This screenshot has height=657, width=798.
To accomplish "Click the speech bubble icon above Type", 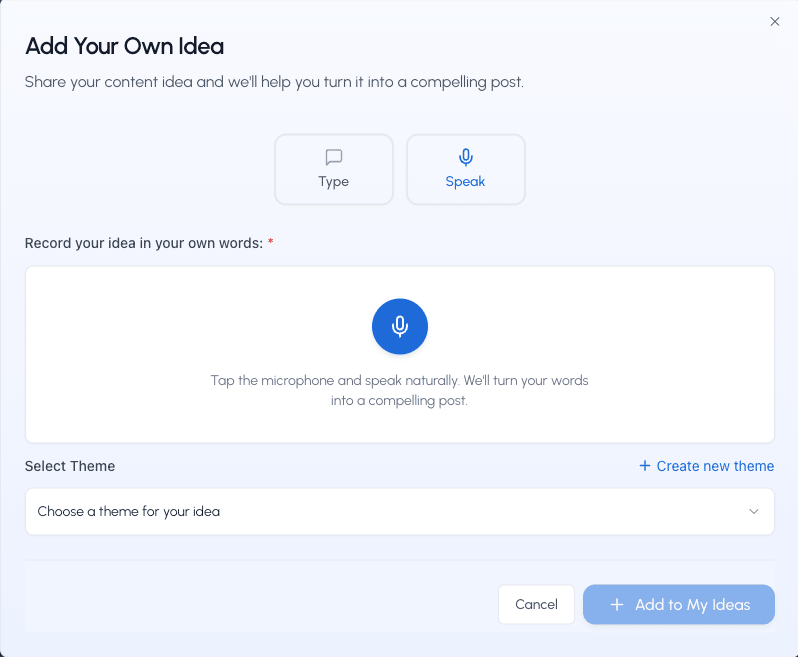I will (334, 157).
